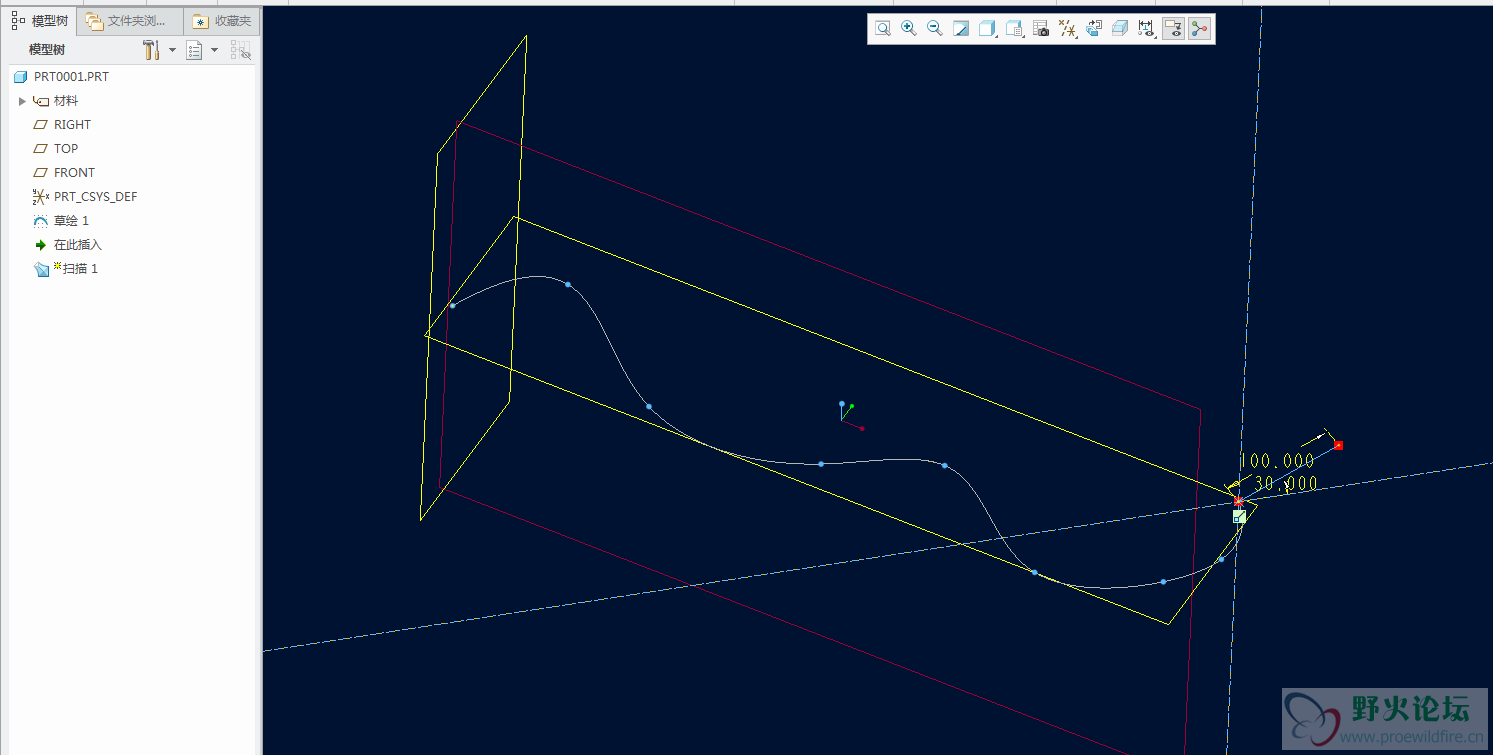Screen dimensions: 1493x755
Task: Toggle the spin center visibility button
Action: click(1174, 29)
